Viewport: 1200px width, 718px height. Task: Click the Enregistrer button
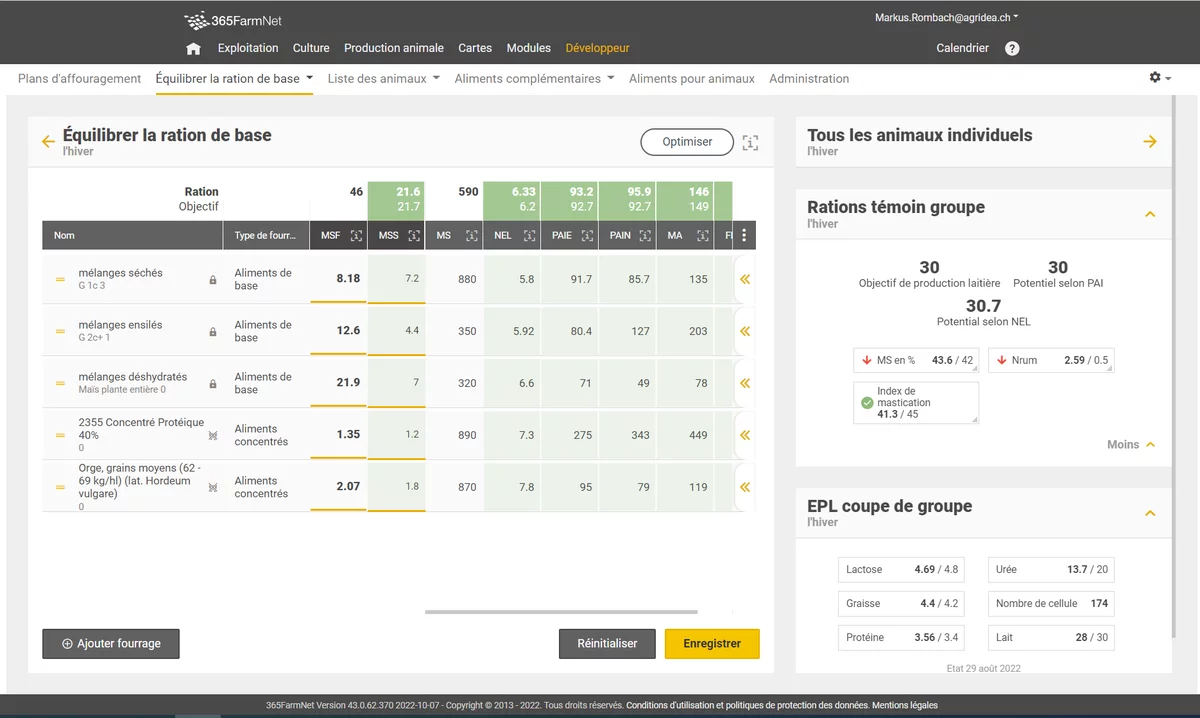pos(712,644)
